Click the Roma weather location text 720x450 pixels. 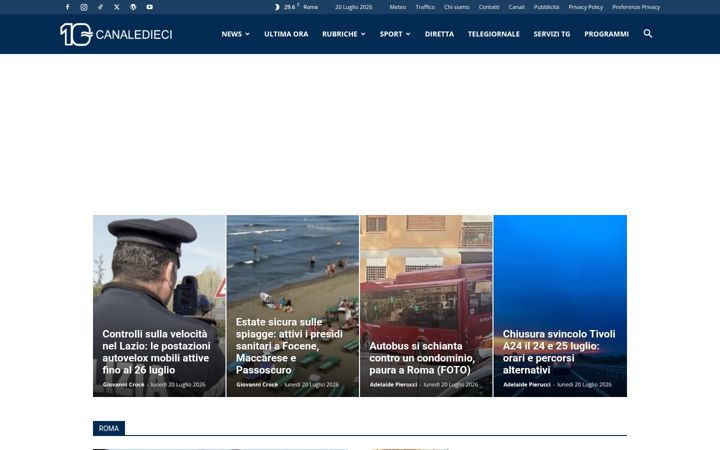click(x=310, y=7)
